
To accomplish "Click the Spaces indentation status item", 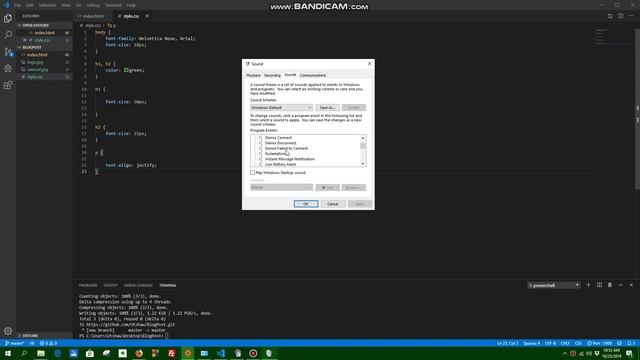I will 531,343.
